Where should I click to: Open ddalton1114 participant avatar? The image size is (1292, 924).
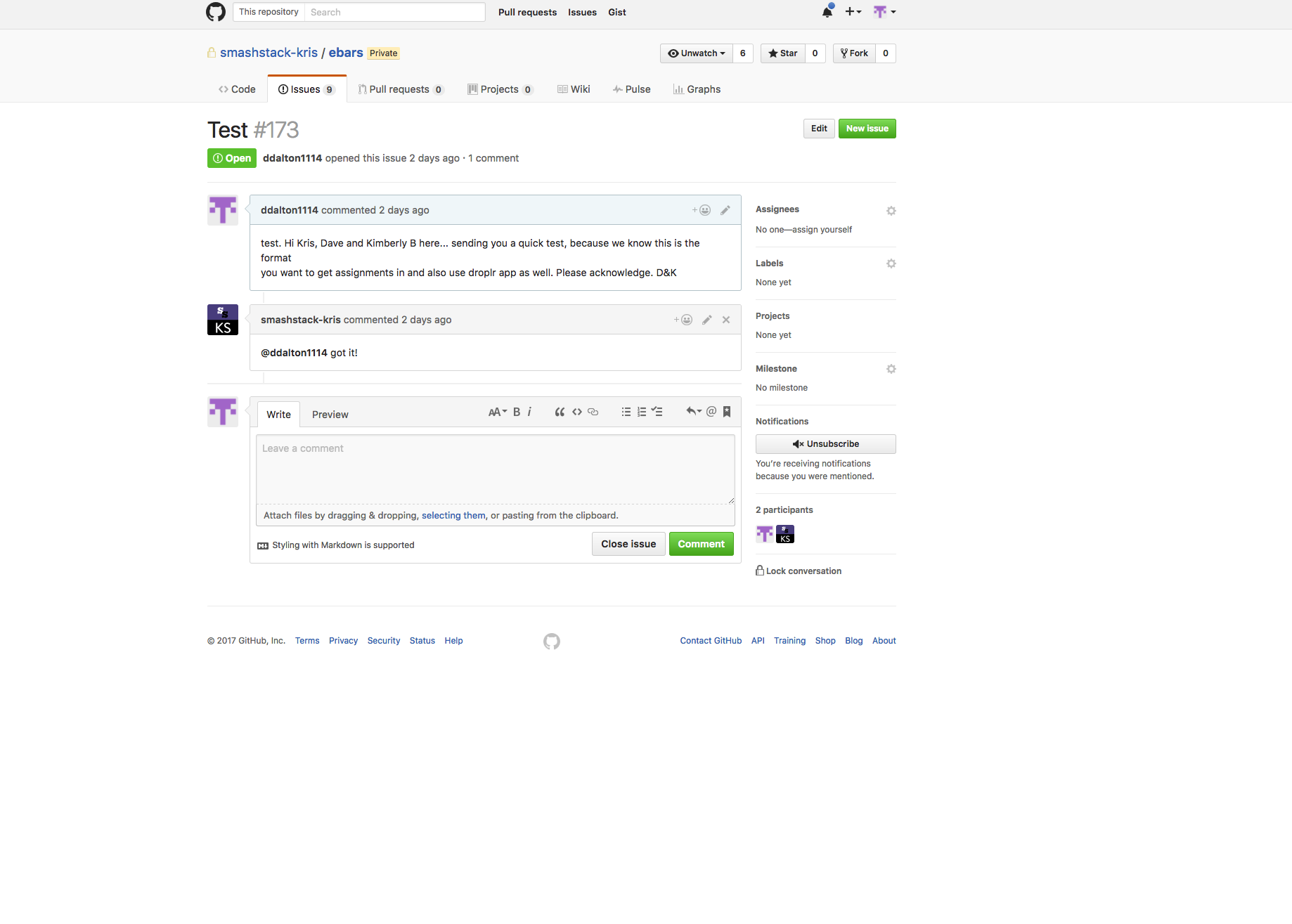pyautogui.click(x=765, y=534)
